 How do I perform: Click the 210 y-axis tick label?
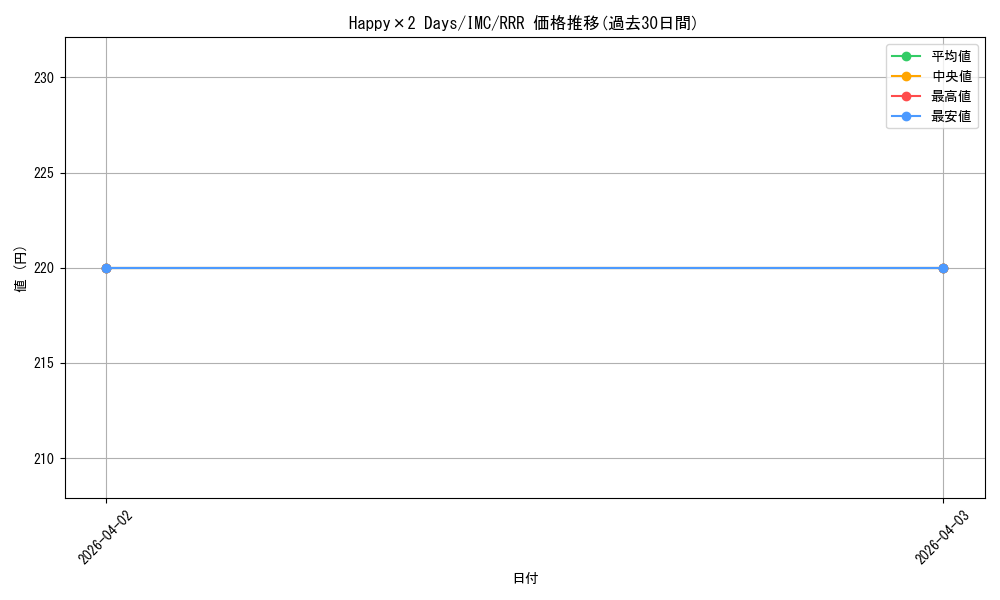point(44,458)
